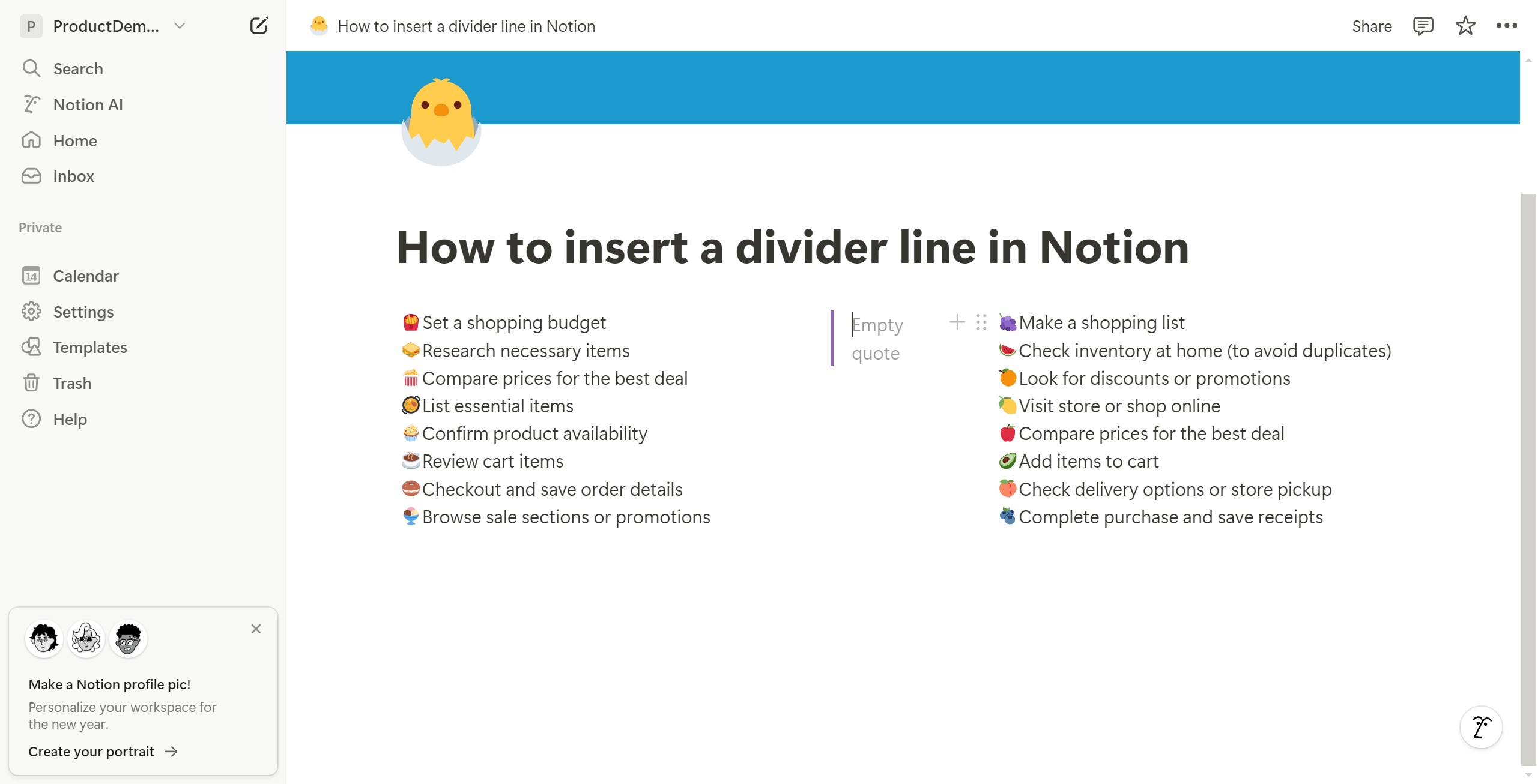Click 'Confirm product availability' text
The image size is (1538, 784).
[x=534, y=433]
